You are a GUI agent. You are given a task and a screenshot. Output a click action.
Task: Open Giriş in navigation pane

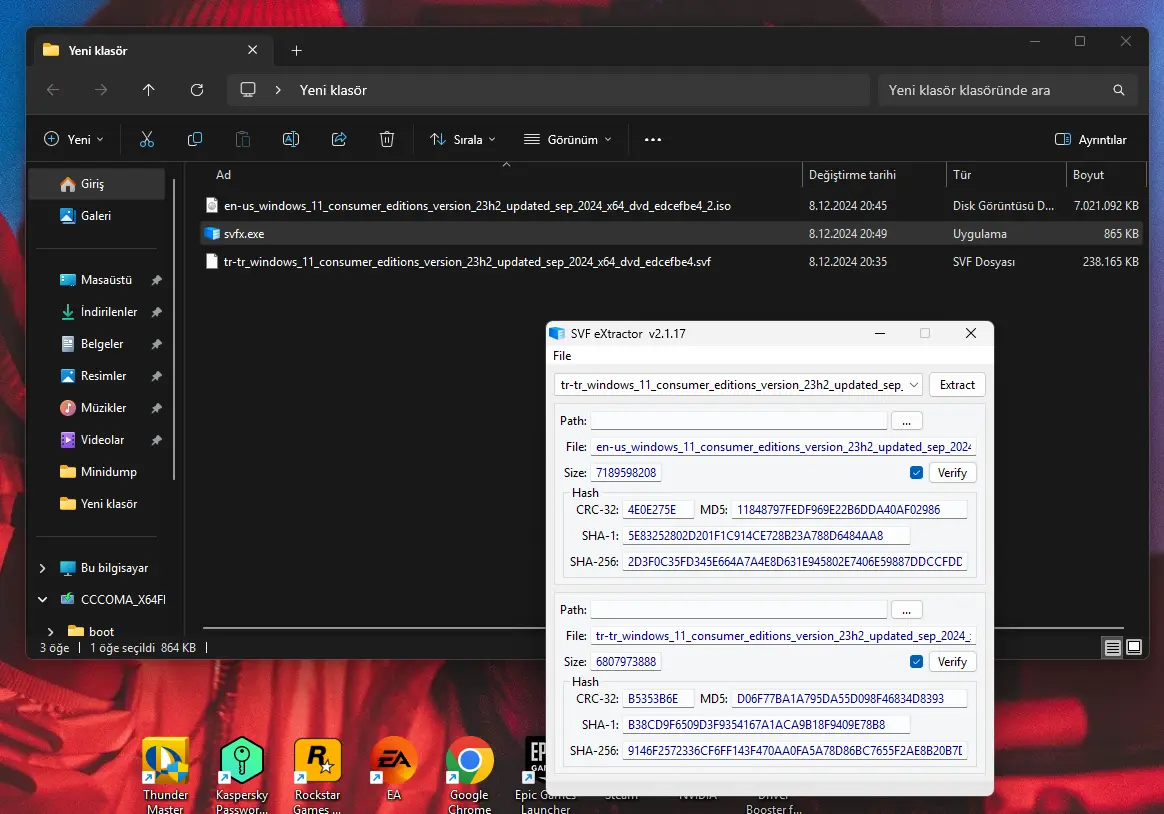[x=97, y=184]
